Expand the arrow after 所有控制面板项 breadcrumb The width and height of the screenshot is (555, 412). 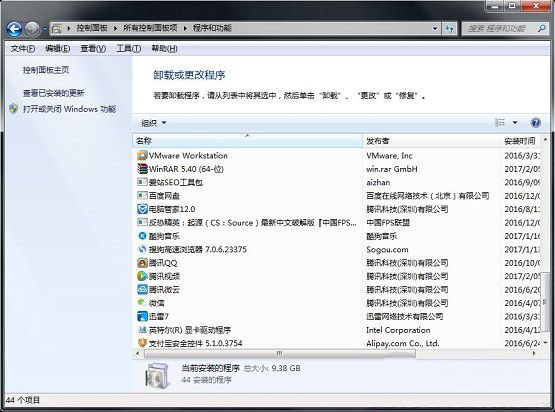185,28
